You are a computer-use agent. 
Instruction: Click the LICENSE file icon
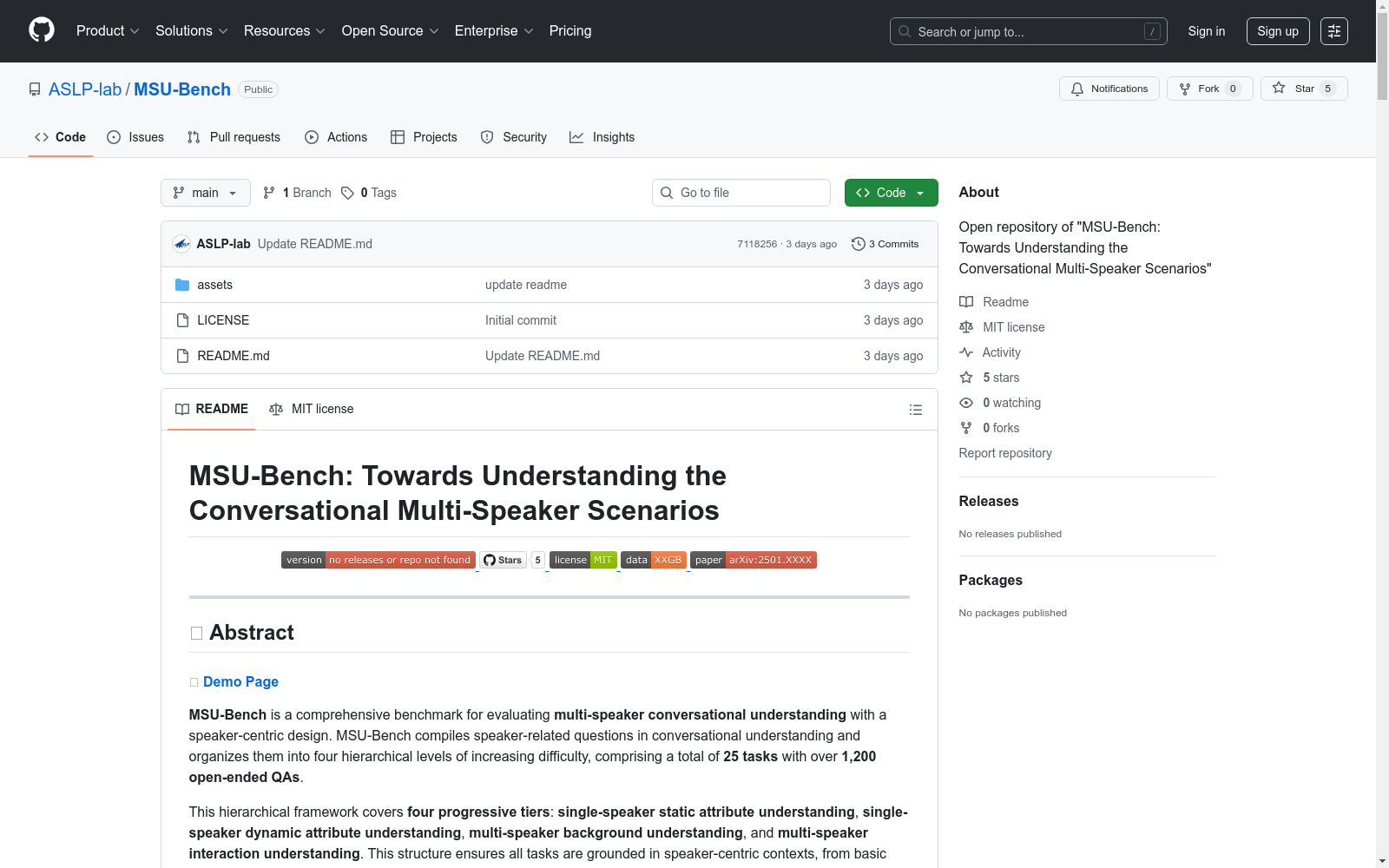pyautogui.click(x=182, y=320)
